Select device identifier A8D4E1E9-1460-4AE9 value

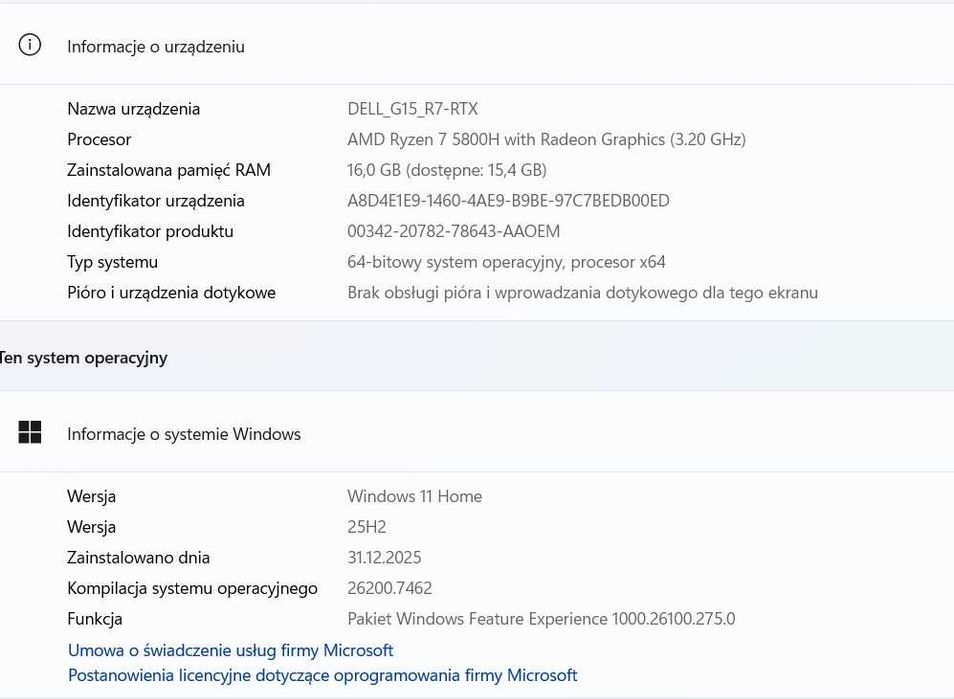[x=508, y=201]
